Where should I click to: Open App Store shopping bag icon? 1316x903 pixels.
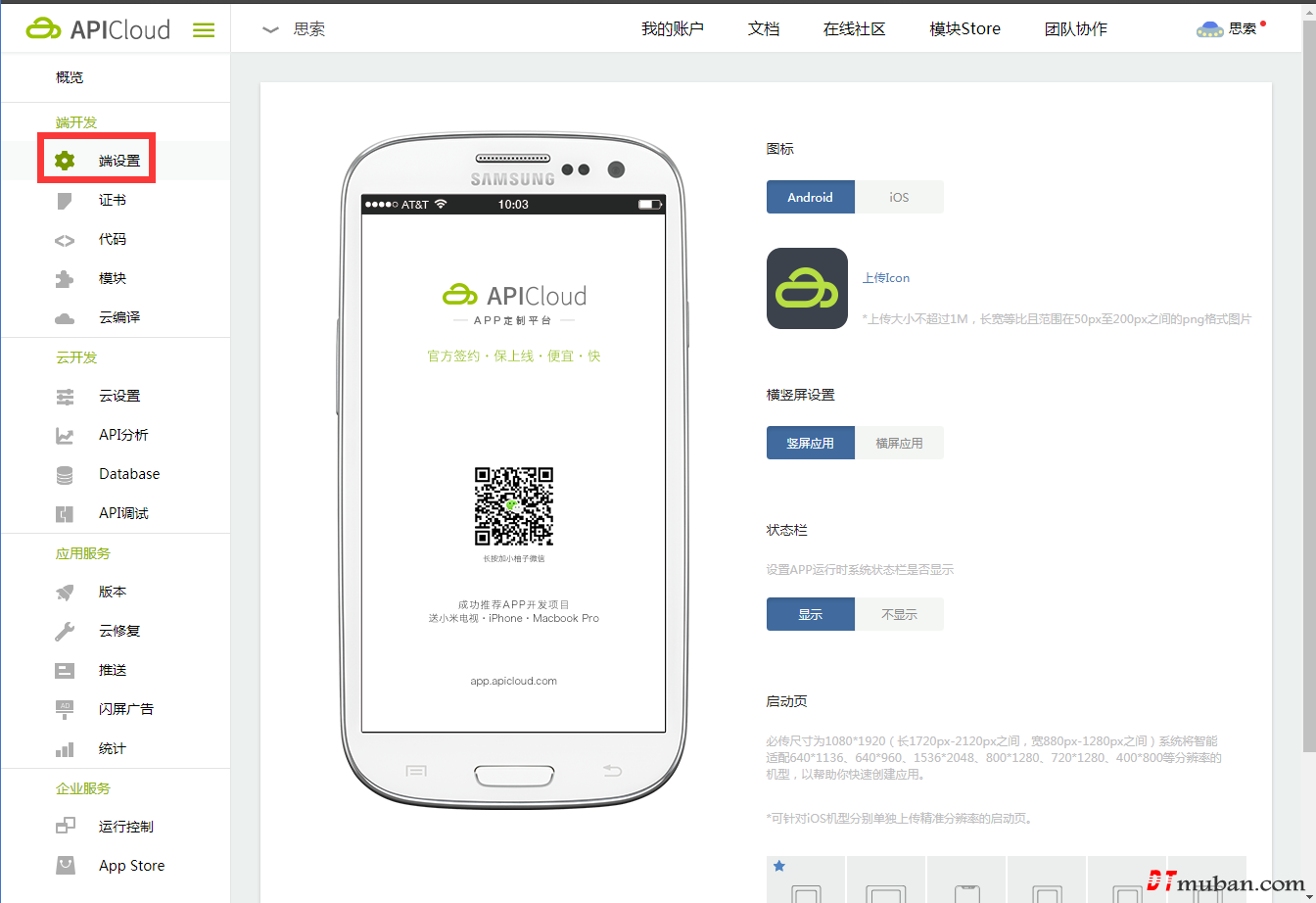[65, 866]
